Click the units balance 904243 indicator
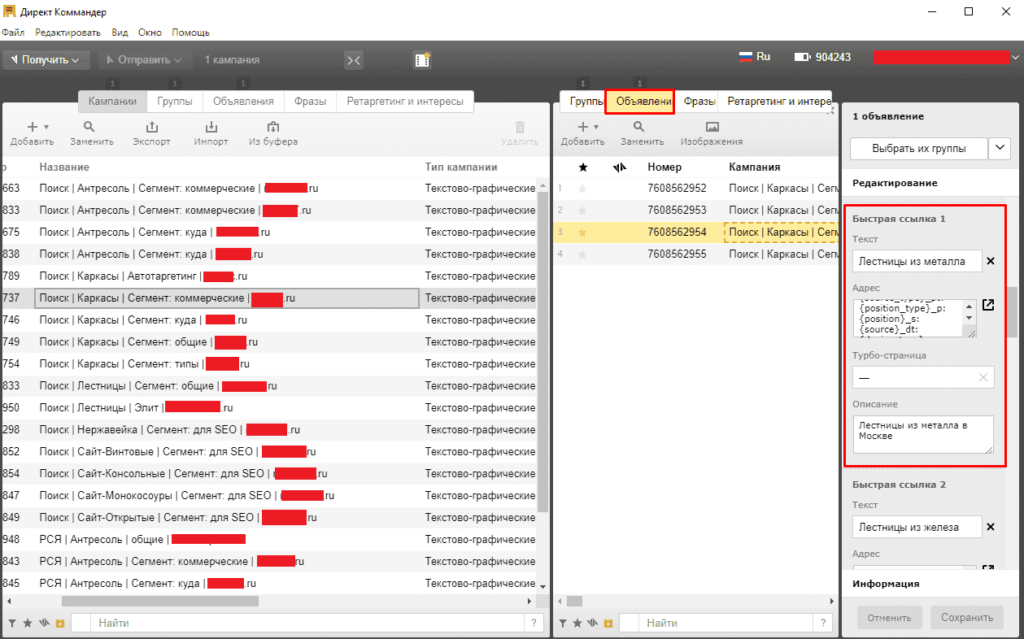Viewport: 1024px width, 639px height. (x=822, y=57)
